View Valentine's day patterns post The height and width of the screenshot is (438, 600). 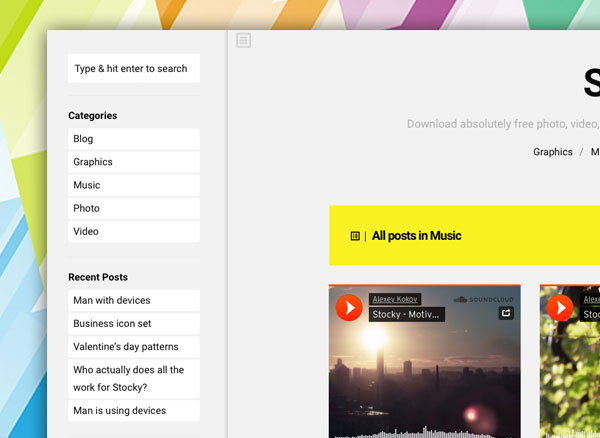pyautogui.click(x=134, y=347)
